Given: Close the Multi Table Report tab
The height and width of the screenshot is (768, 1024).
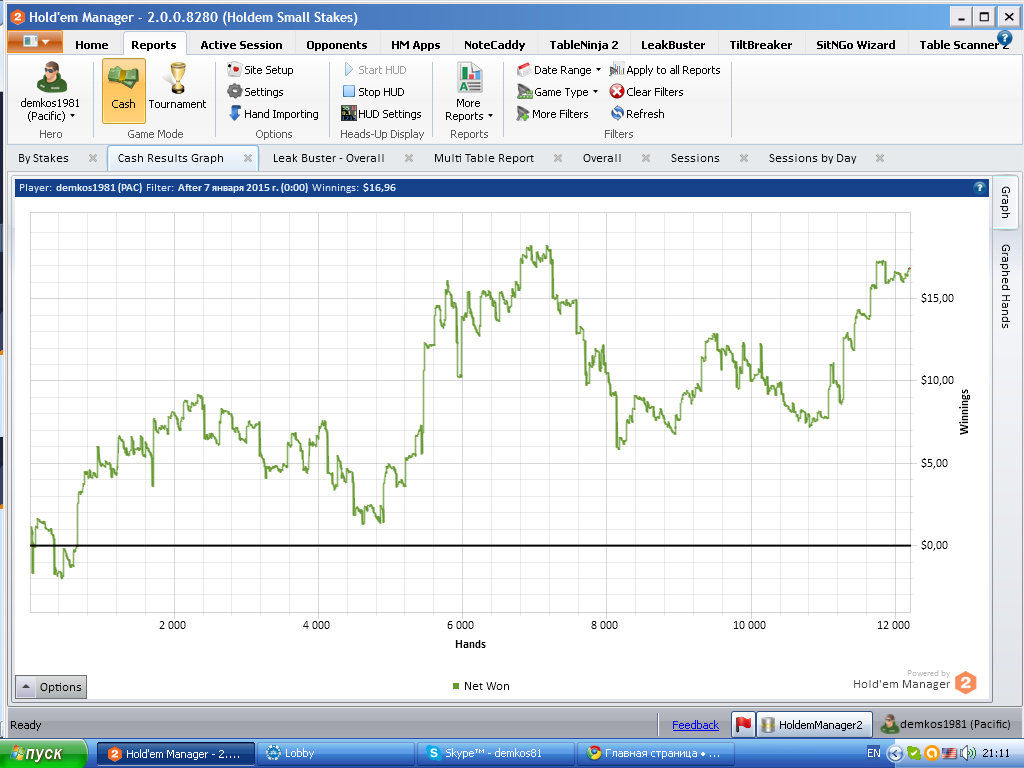Looking at the screenshot, I should tap(558, 158).
